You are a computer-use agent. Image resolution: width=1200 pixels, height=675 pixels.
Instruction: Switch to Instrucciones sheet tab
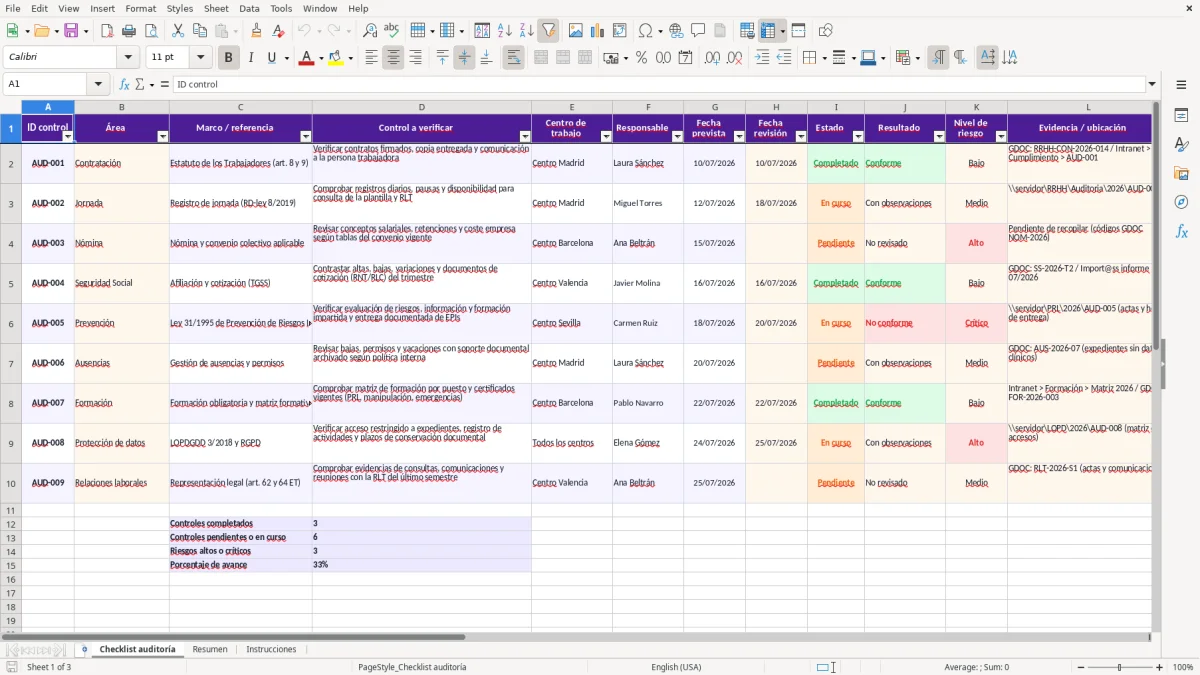[271, 650]
